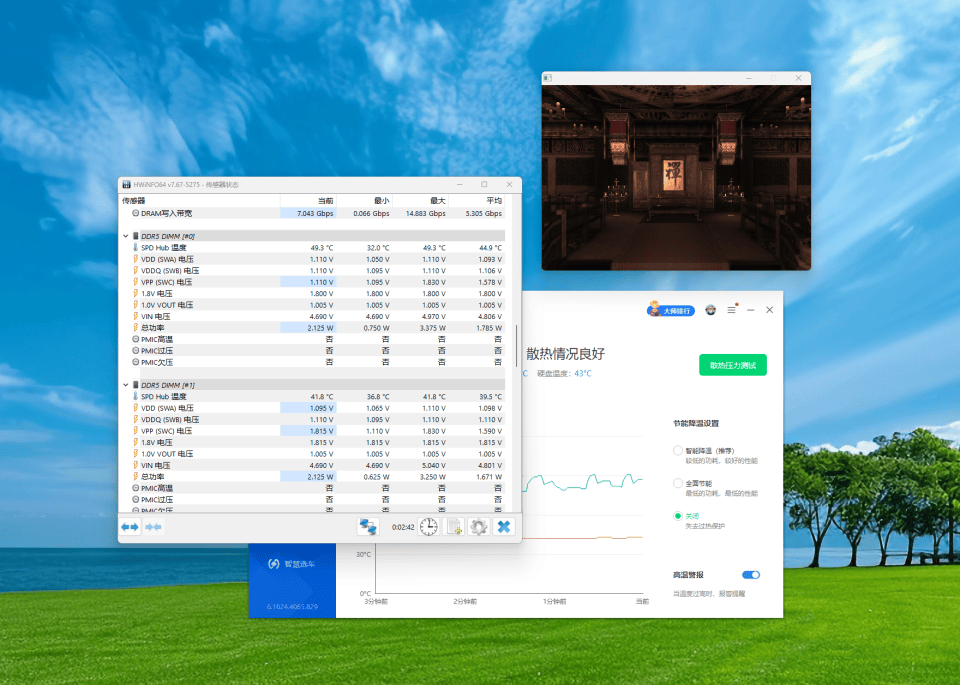Collapse the DDR5 DIMM [#0] sensor group
960x685 pixels.
click(x=126, y=236)
